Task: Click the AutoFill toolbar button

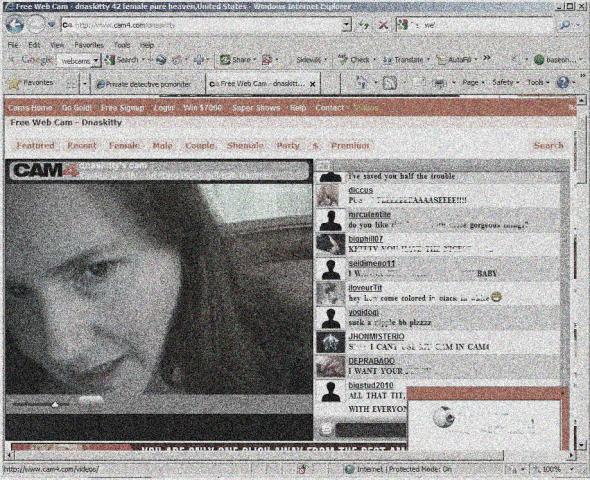Action: [457, 60]
